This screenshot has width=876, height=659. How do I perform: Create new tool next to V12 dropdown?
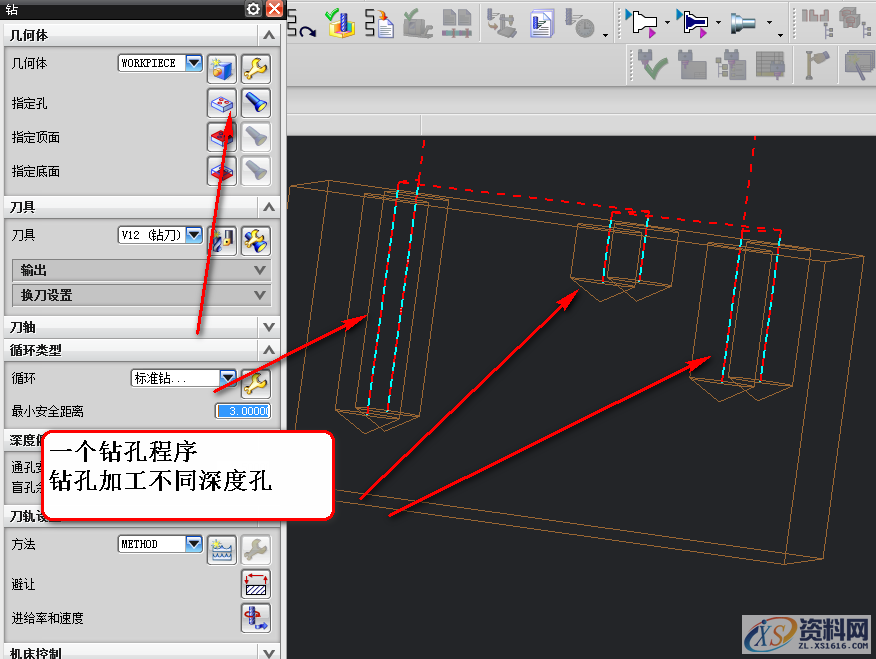click(221, 239)
